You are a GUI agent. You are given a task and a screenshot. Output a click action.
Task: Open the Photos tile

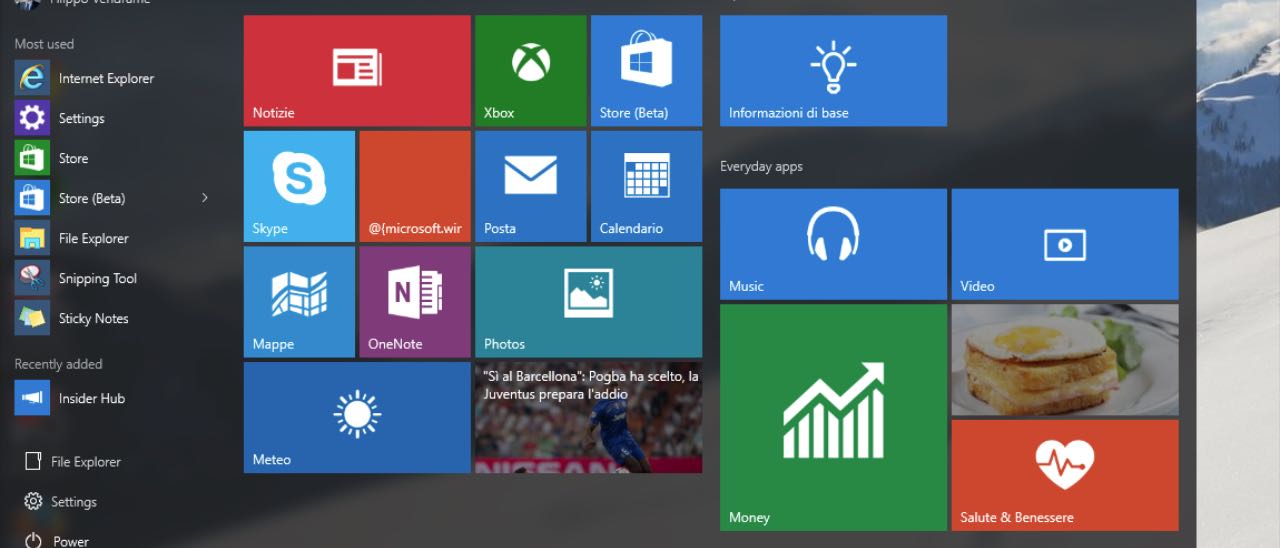click(x=588, y=302)
